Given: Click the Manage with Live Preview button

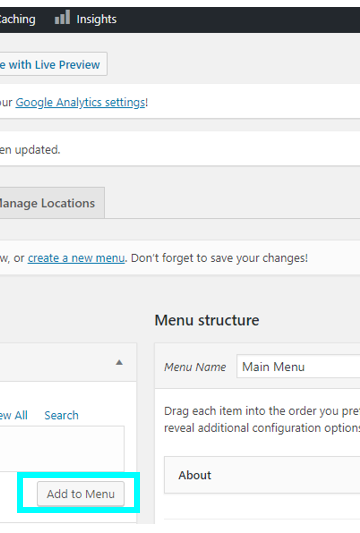Looking at the screenshot, I should tap(53, 64).
